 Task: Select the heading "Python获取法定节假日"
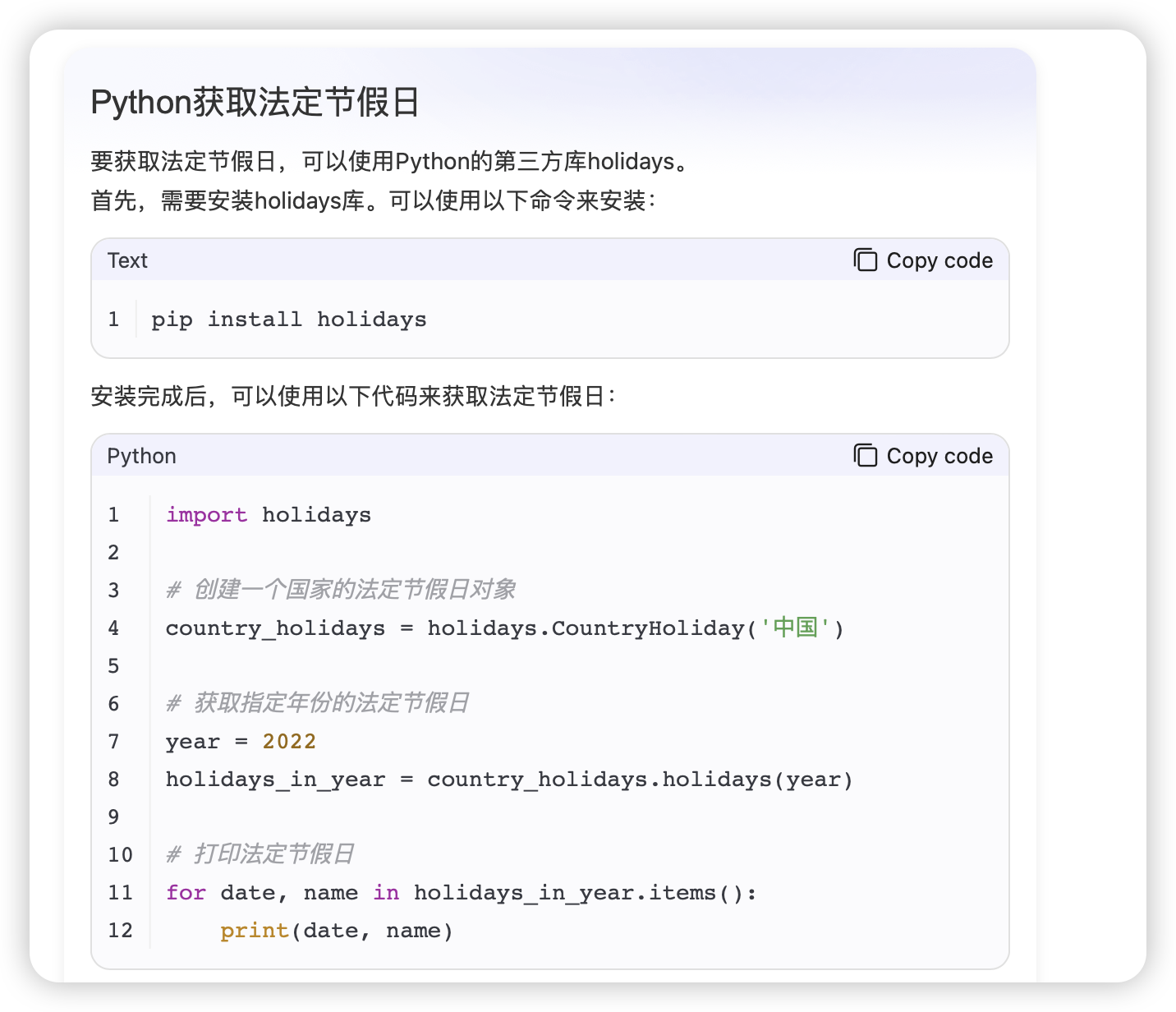coord(255,103)
